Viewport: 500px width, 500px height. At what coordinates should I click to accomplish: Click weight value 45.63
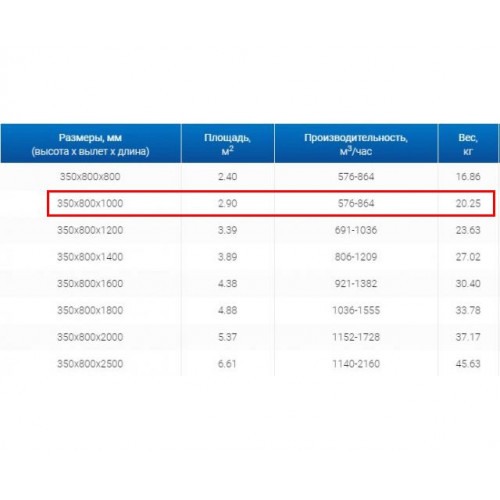pos(468,363)
